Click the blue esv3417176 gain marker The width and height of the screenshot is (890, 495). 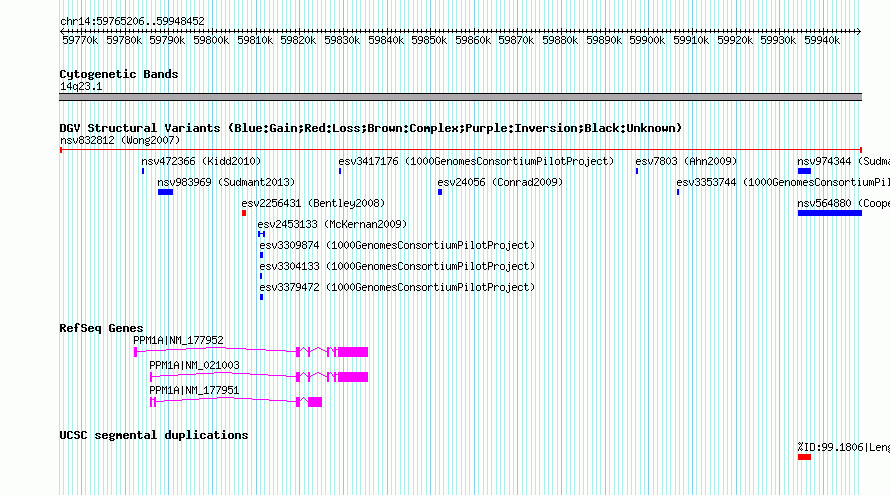(340, 171)
